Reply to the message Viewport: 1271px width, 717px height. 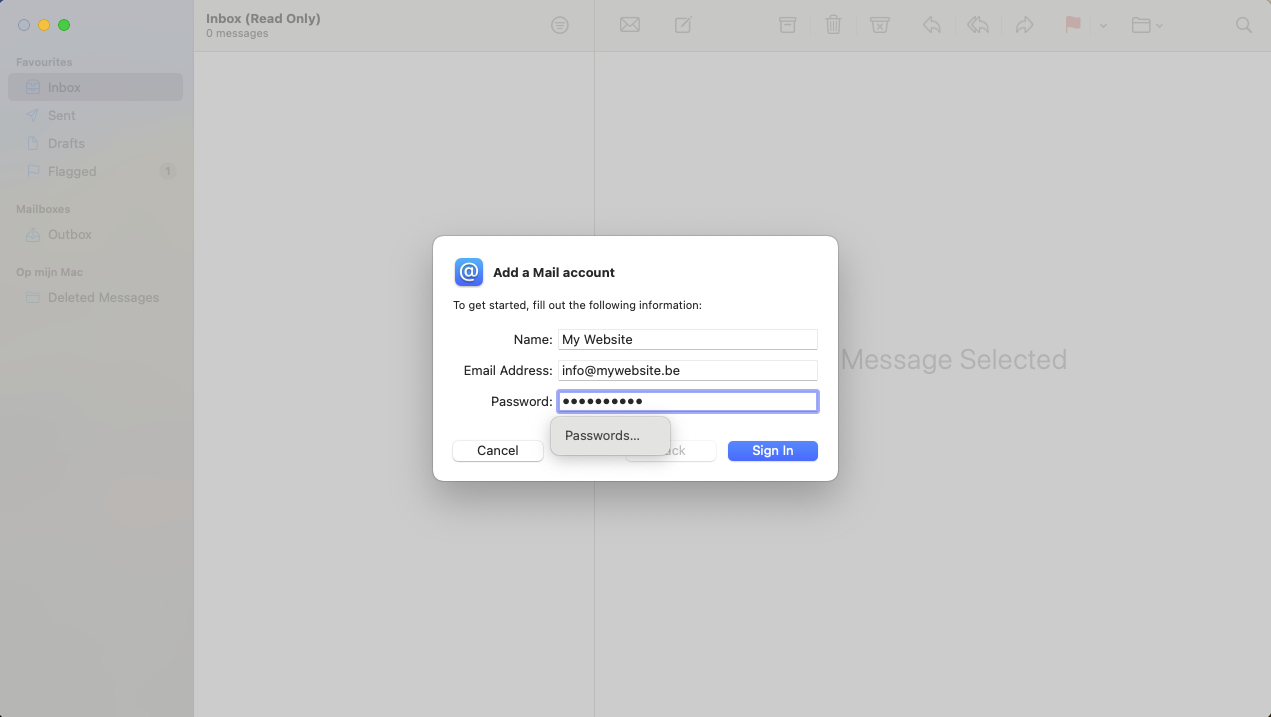coord(931,24)
